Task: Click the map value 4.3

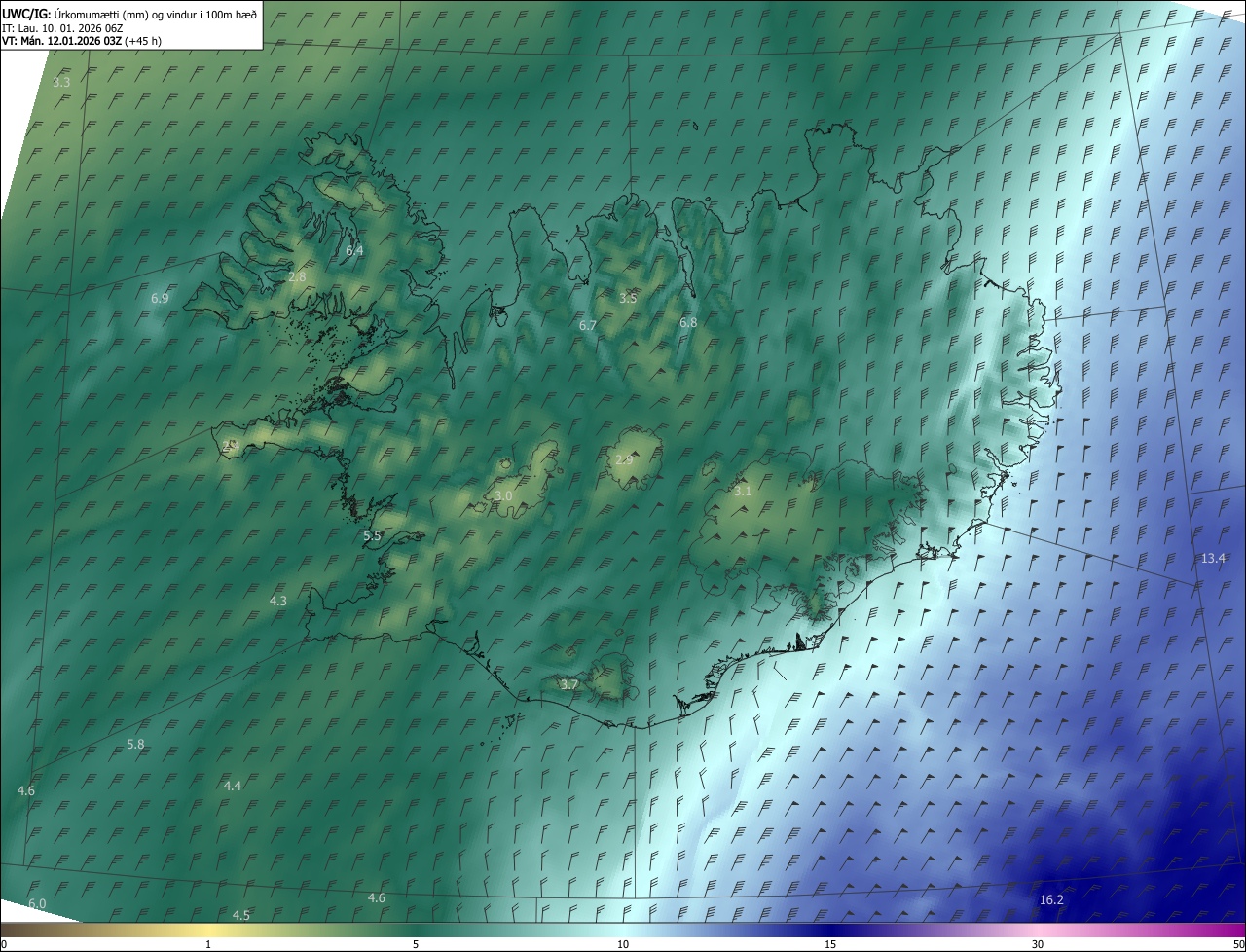Action: coord(278,601)
